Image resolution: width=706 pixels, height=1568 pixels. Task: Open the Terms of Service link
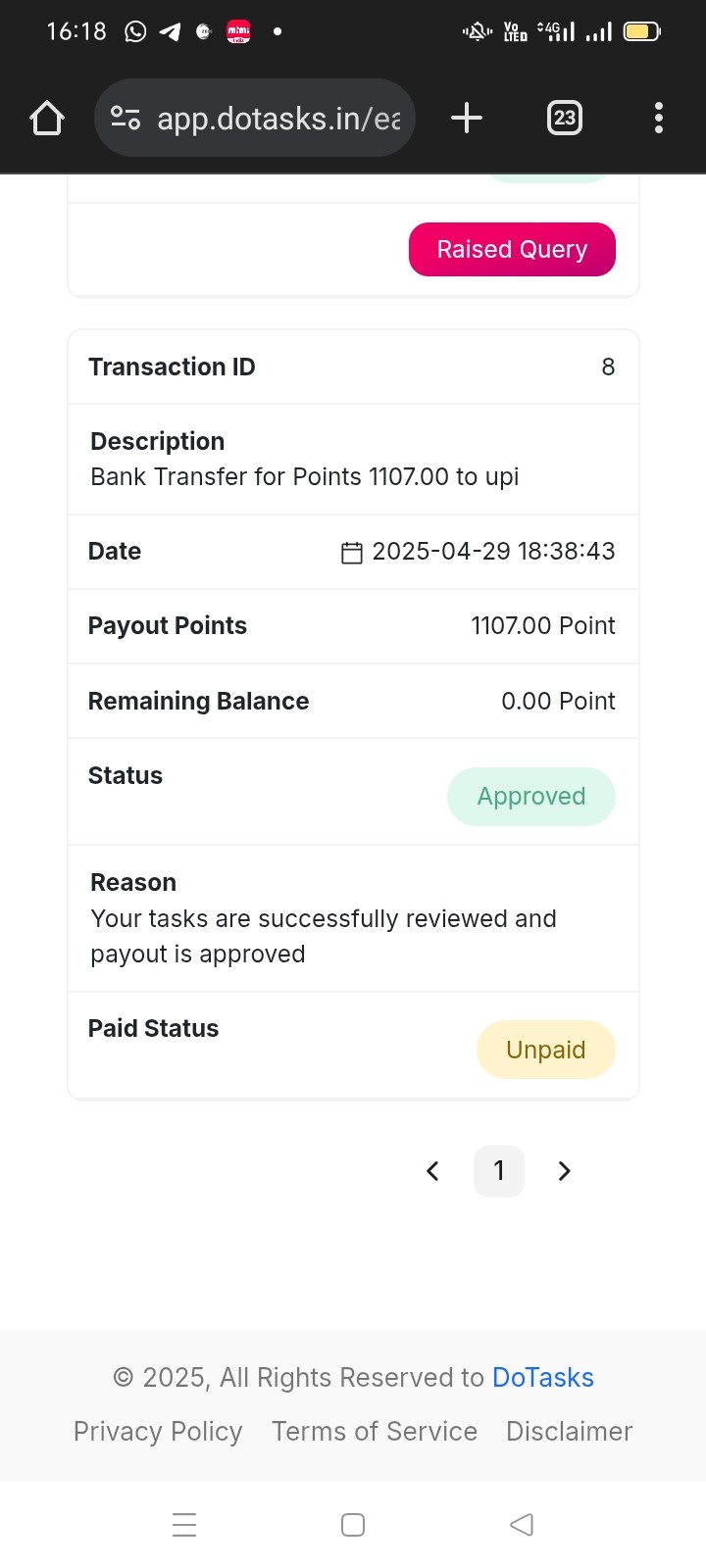tap(375, 1432)
